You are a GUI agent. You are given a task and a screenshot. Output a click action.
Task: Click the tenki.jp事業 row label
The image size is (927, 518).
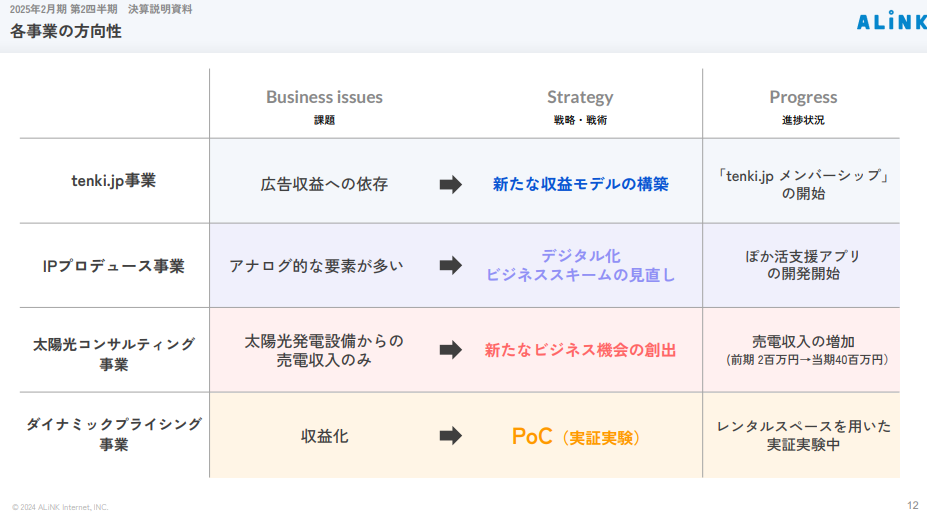tap(113, 181)
